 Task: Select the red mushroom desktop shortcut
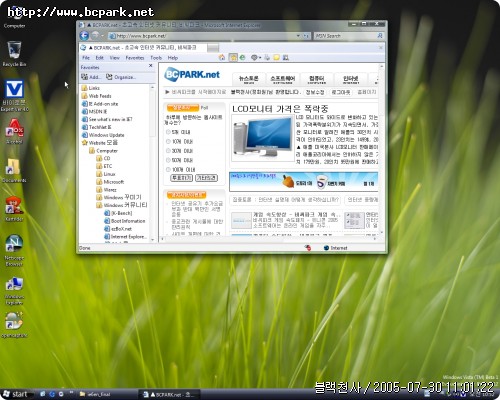coord(14,209)
